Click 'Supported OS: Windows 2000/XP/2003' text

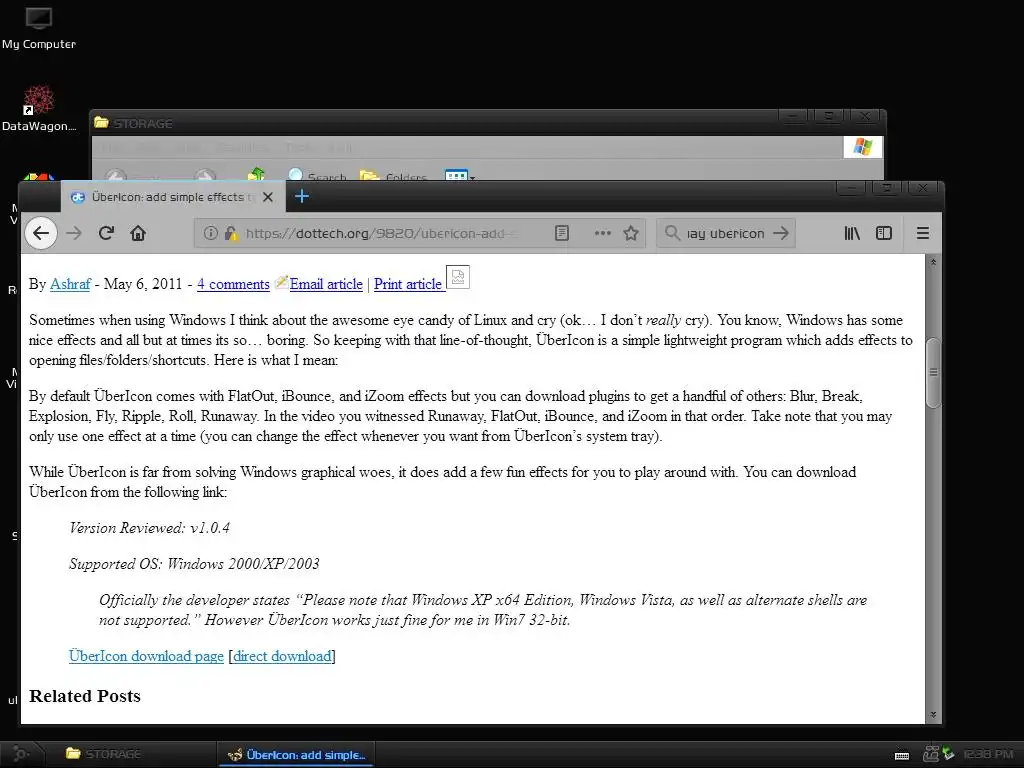tap(194, 564)
